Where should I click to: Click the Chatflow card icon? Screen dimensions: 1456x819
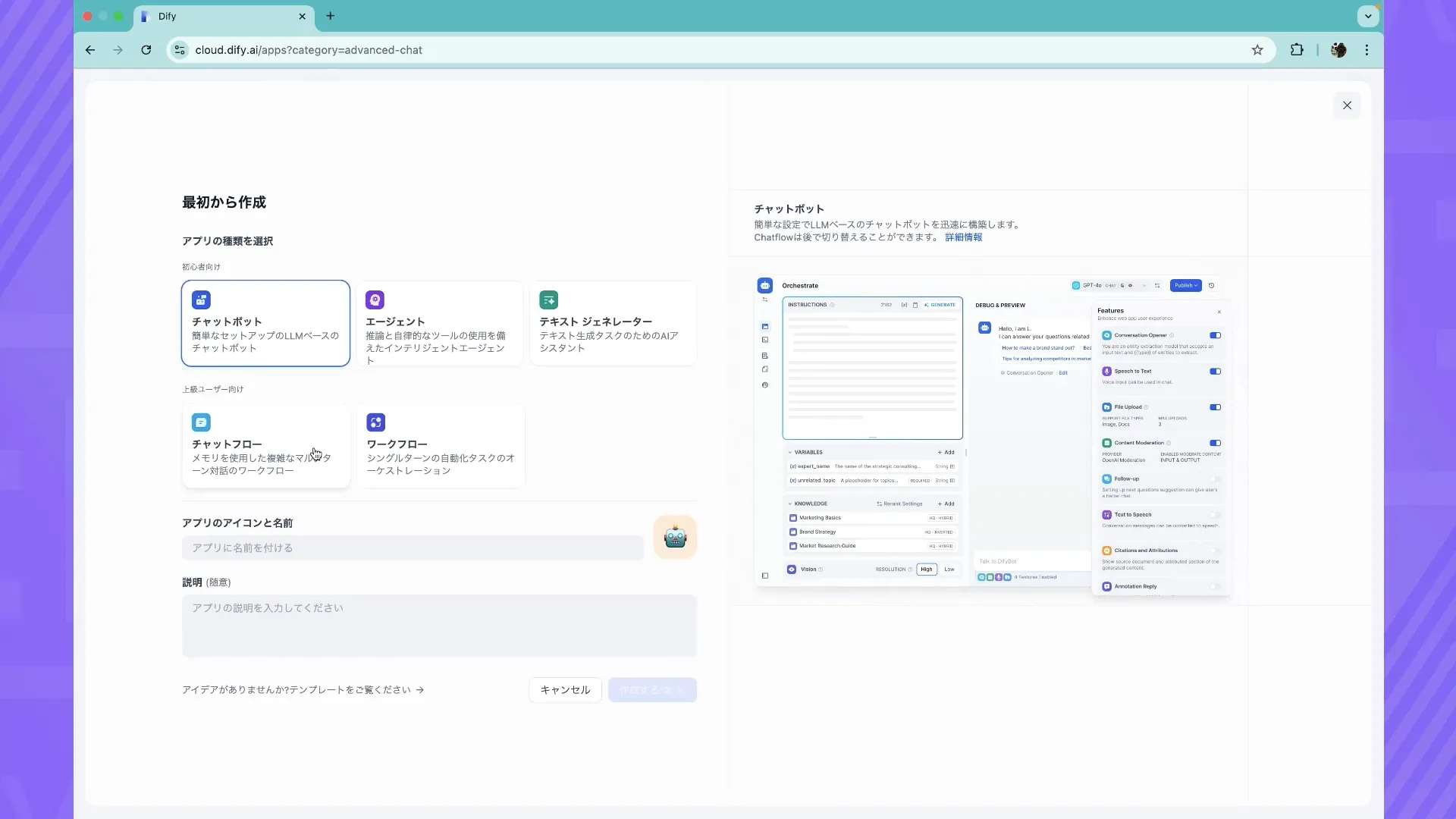[201, 422]
